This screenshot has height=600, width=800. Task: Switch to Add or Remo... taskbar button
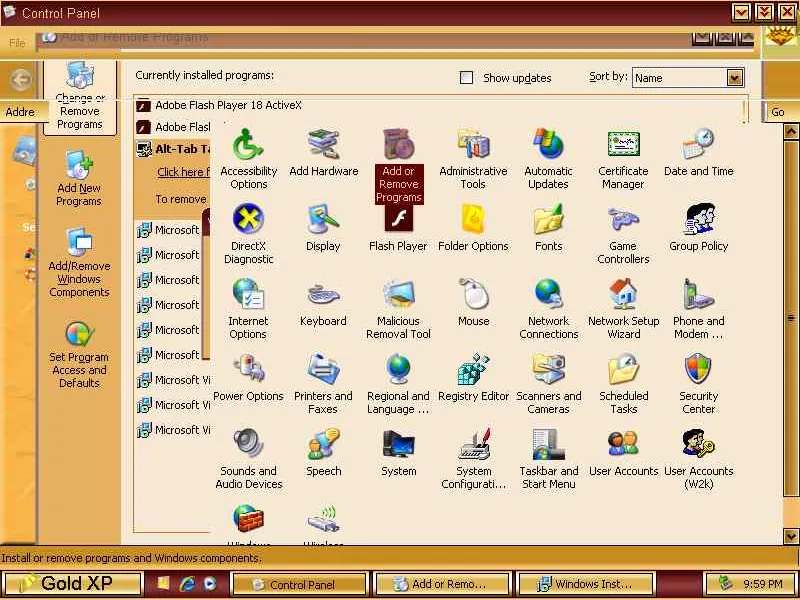pos(442,584)
